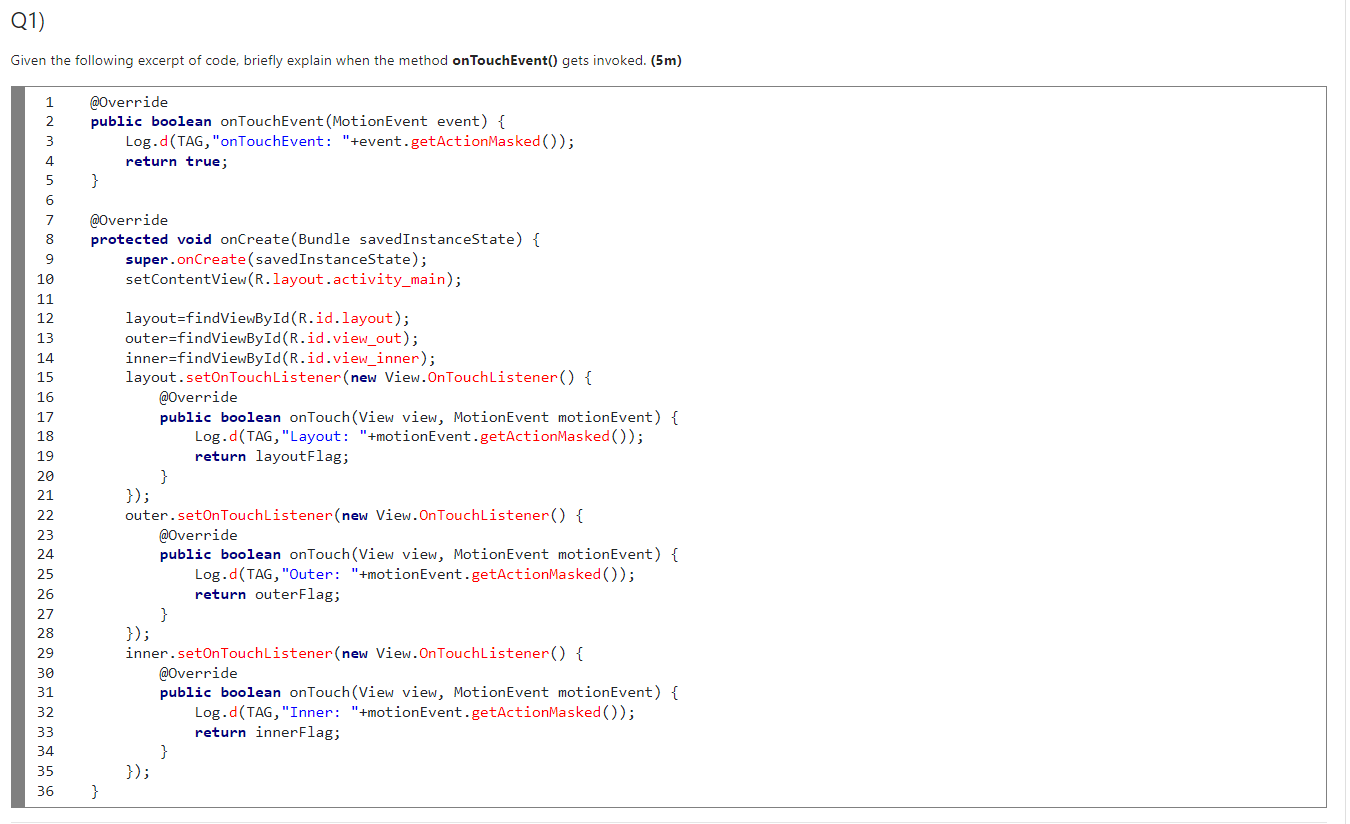Viewport: 1350px width, 824px height.
Task: Click 'return outerFlag;' statement
Action: point(268,594)
